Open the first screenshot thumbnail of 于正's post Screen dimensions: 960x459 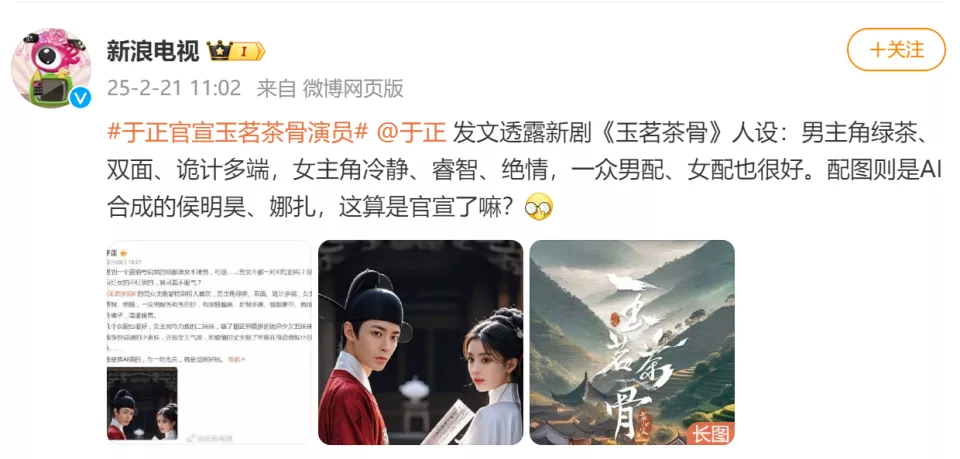(209, 342)
